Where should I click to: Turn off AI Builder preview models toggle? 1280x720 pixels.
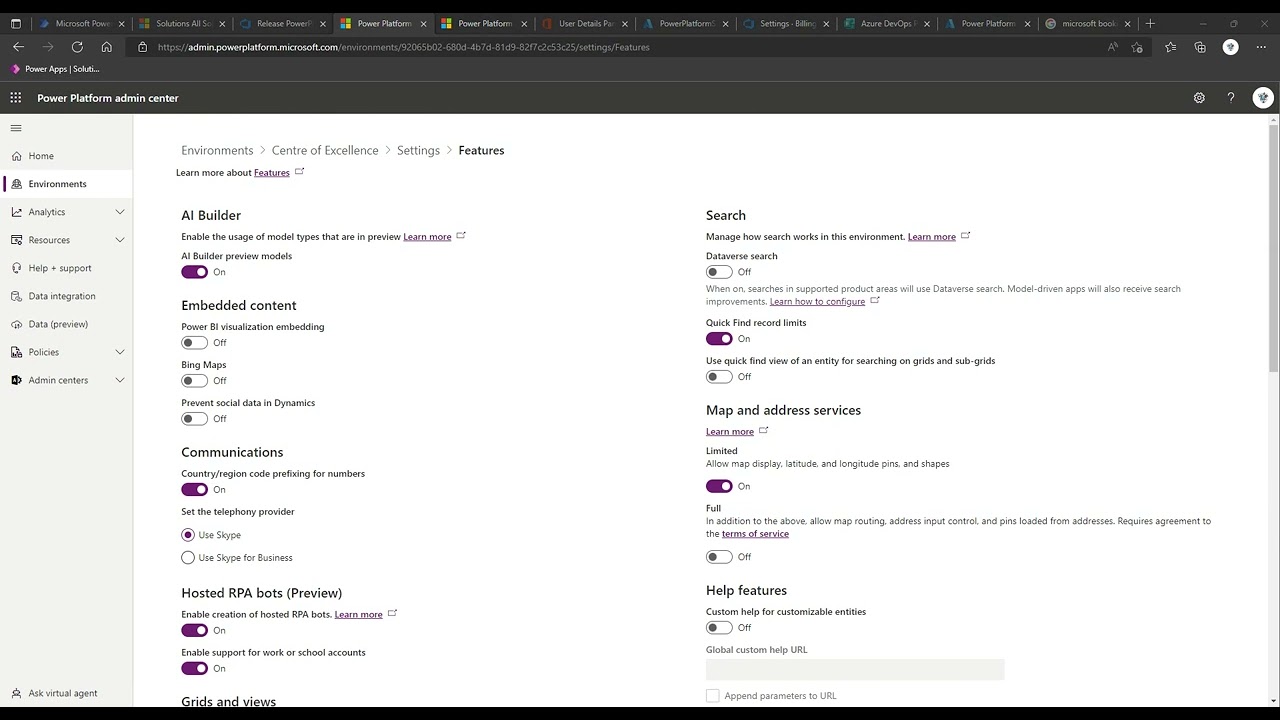(x=194, y=272)
